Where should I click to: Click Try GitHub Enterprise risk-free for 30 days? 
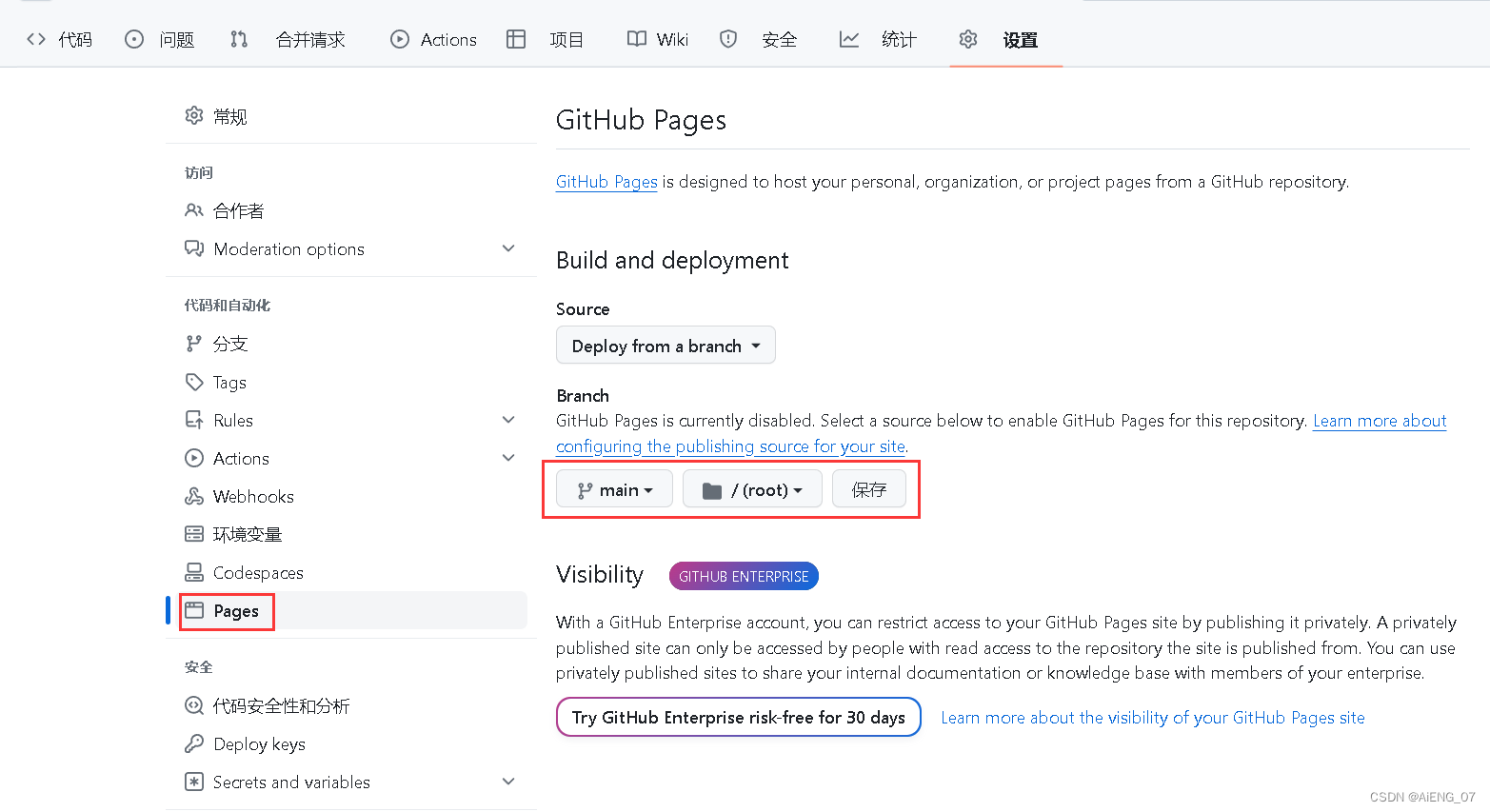739,717
